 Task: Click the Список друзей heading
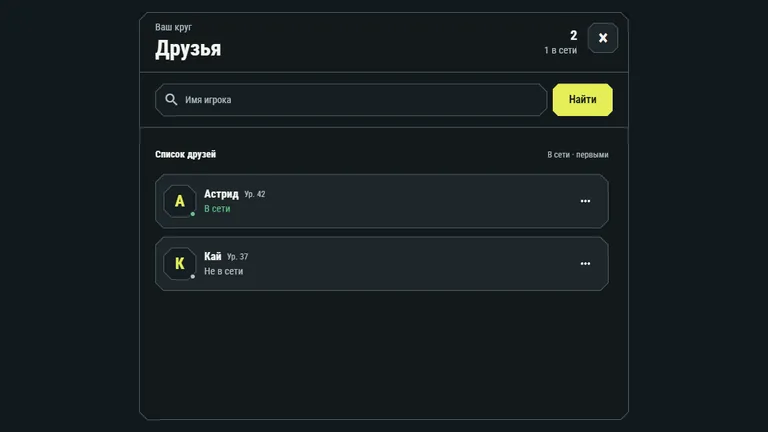click(x=186, y=154)
